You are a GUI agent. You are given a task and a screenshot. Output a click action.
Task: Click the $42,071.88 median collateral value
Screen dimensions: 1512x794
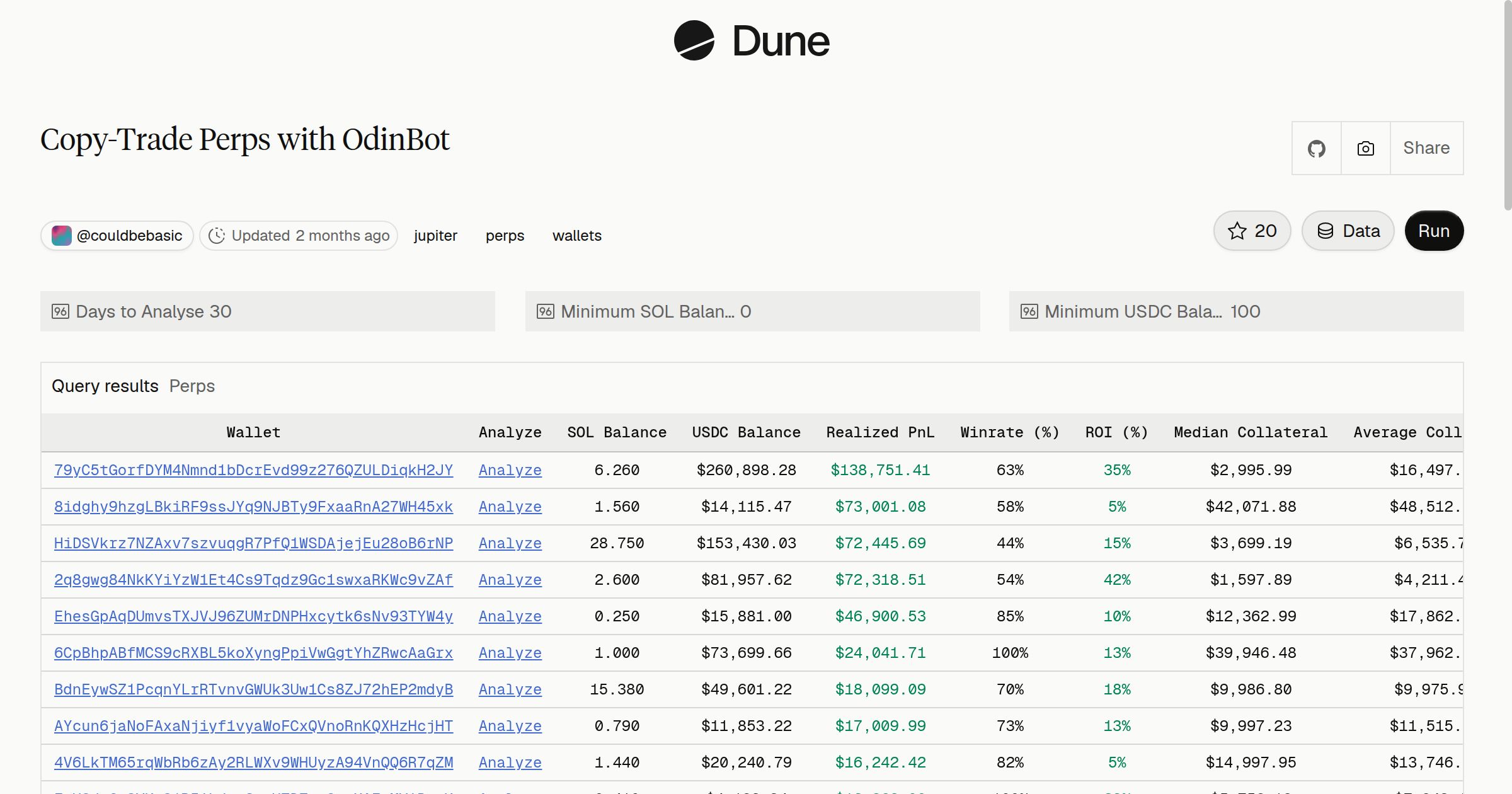1251,507
